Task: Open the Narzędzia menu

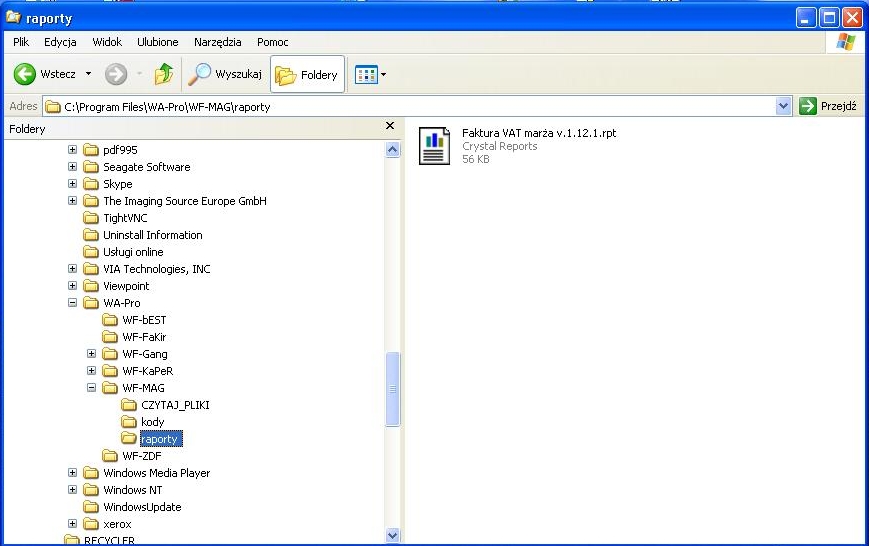Action: (218, 42)
